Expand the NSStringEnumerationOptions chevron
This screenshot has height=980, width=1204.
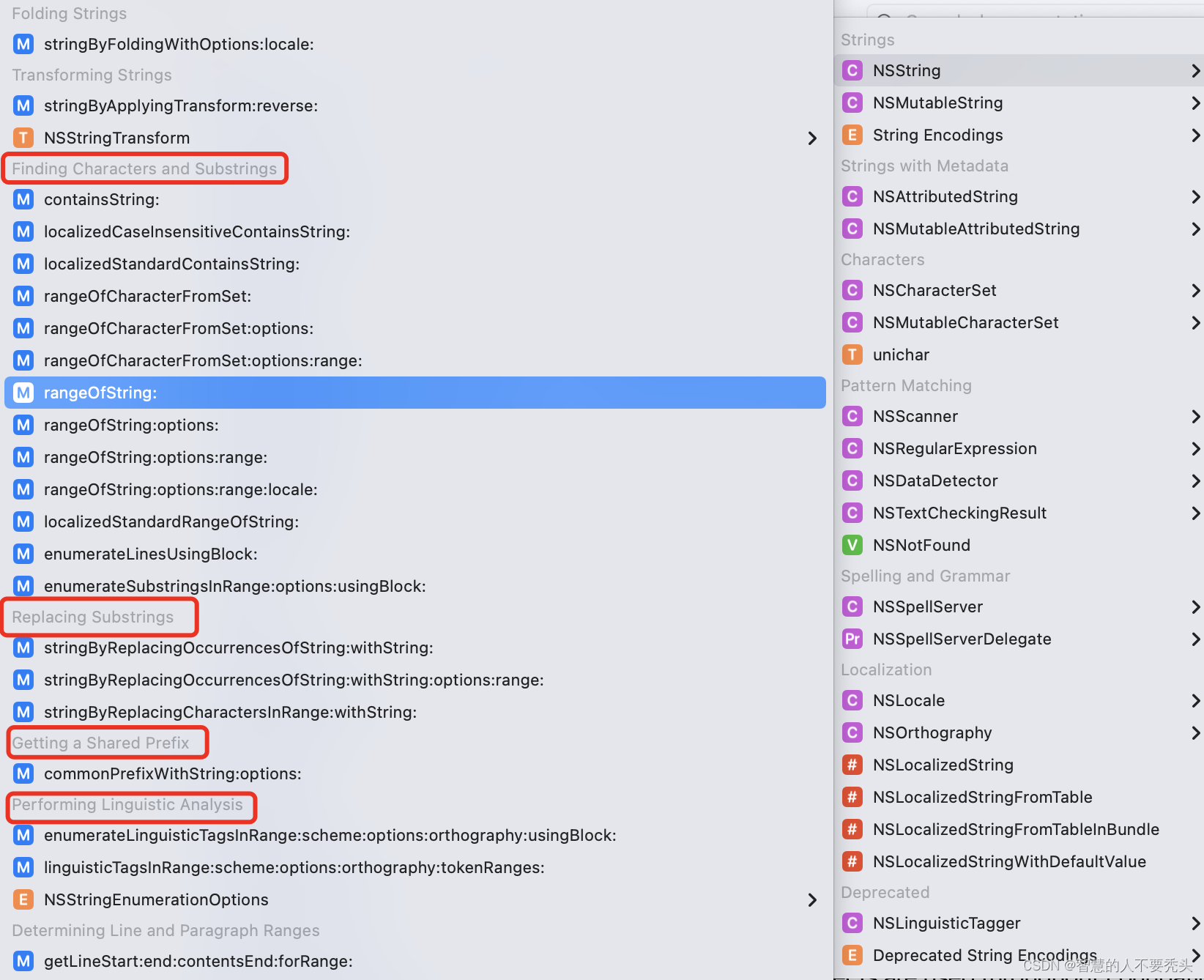point(812,899)
